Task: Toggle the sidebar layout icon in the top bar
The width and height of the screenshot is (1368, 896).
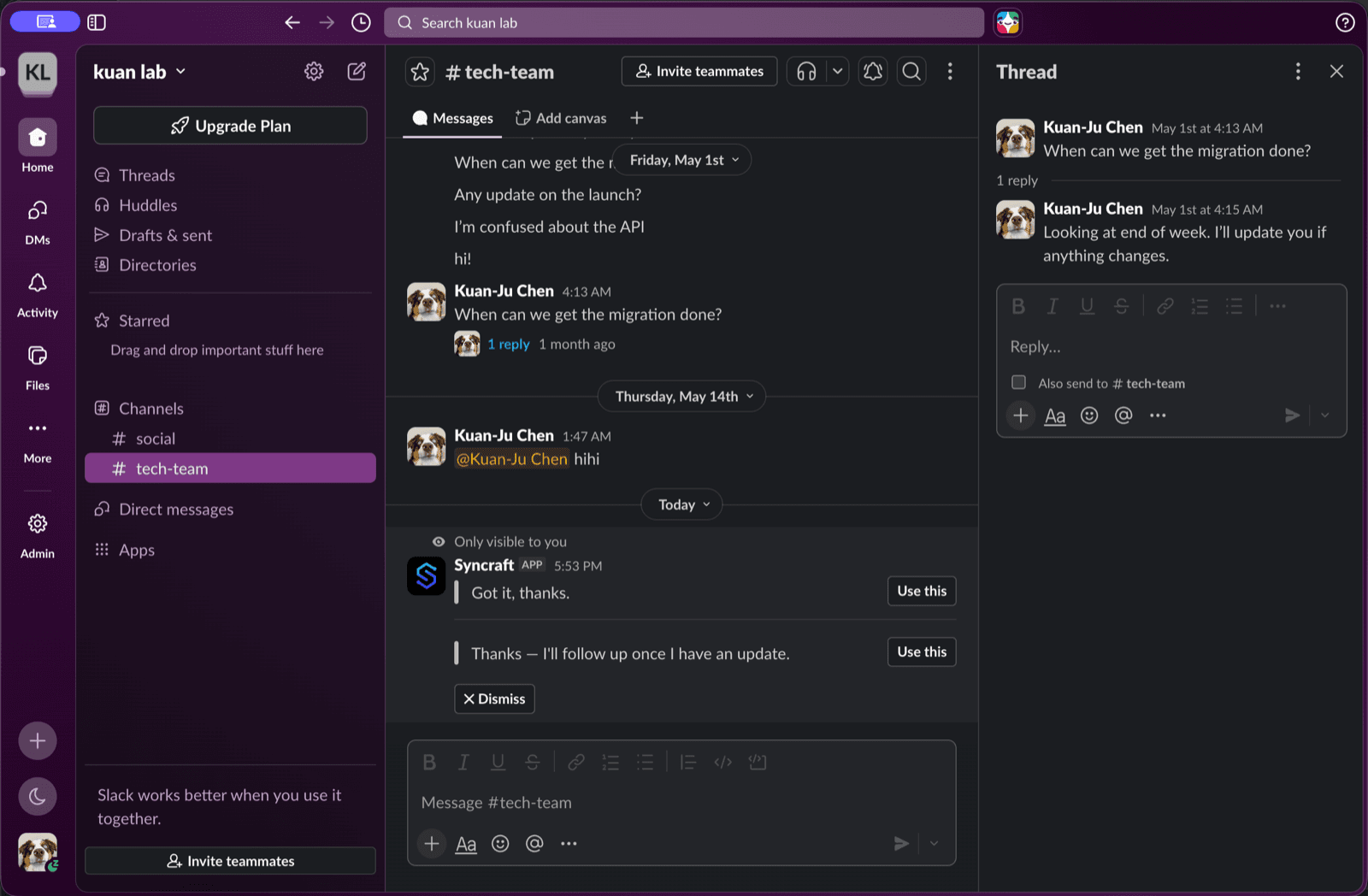Action: coord(97,22)
